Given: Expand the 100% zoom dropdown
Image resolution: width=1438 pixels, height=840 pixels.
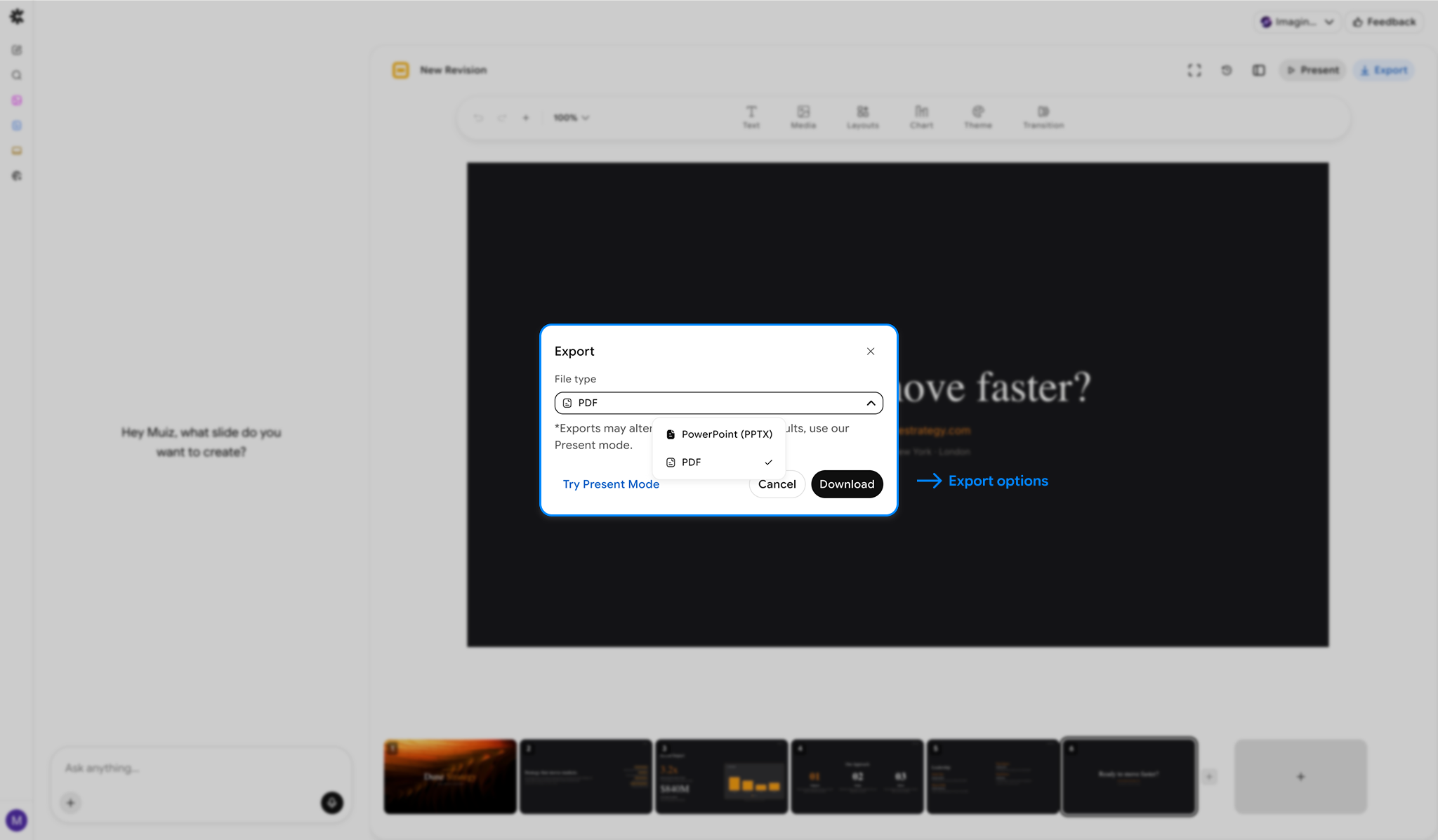Looking at the screenshot, I should tap(571, 118).
